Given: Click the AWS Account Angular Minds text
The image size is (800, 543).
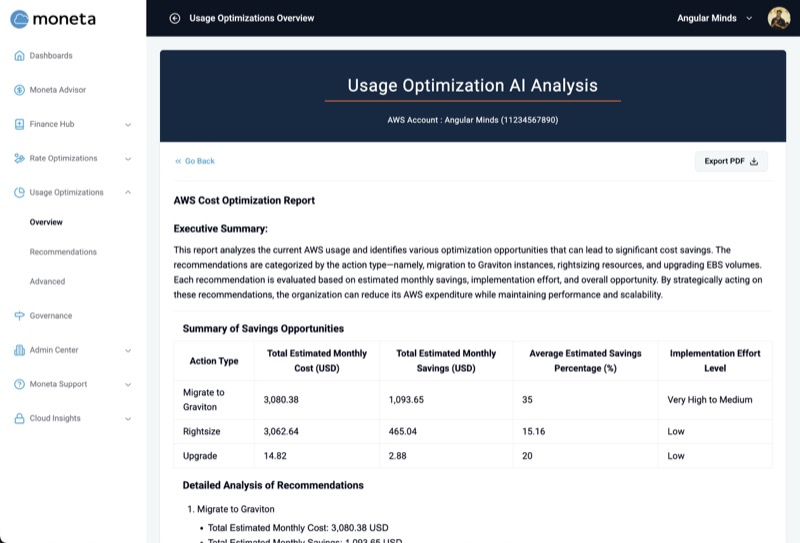Looking at the screenshot, I should coord(472,120).
